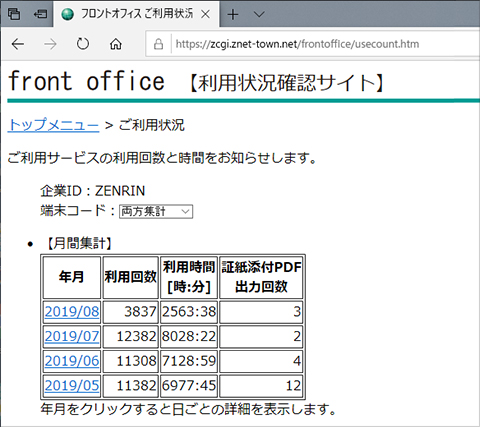480x427 pixels.
Task: Select the フロントオフィス ご利用状況 tab
Action: pos(136,14)
